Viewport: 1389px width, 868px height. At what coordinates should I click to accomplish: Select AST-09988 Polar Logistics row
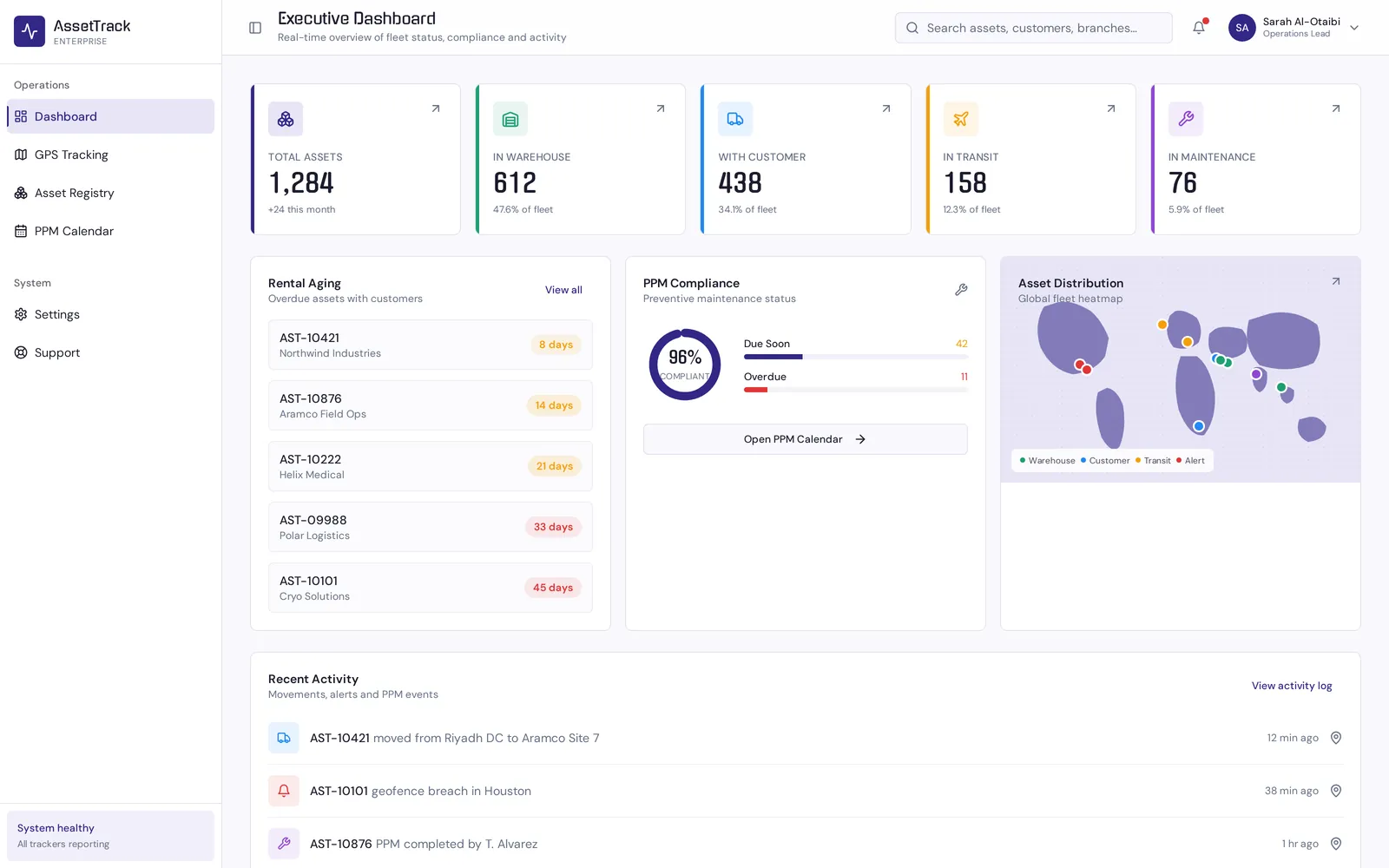431,527
